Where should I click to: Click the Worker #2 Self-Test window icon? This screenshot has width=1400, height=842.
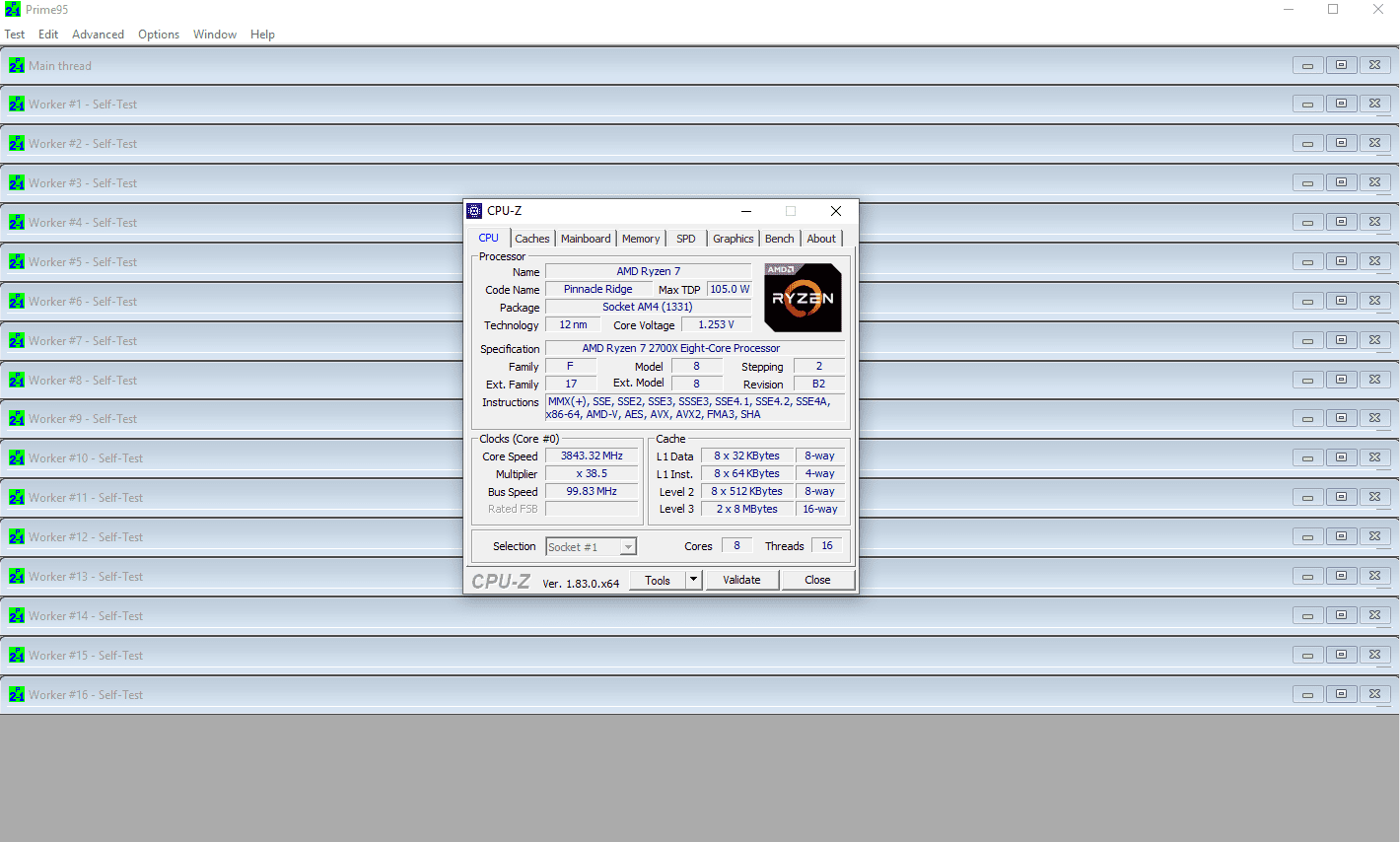(17, 143)
